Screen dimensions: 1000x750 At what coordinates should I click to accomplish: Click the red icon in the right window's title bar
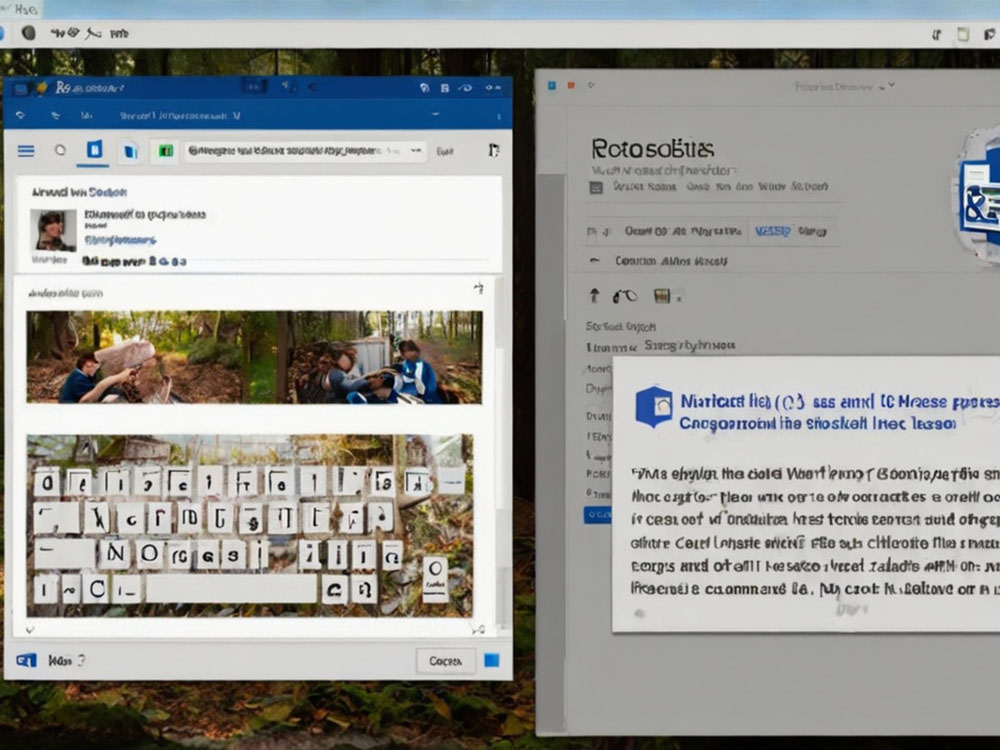coord(571,85)
